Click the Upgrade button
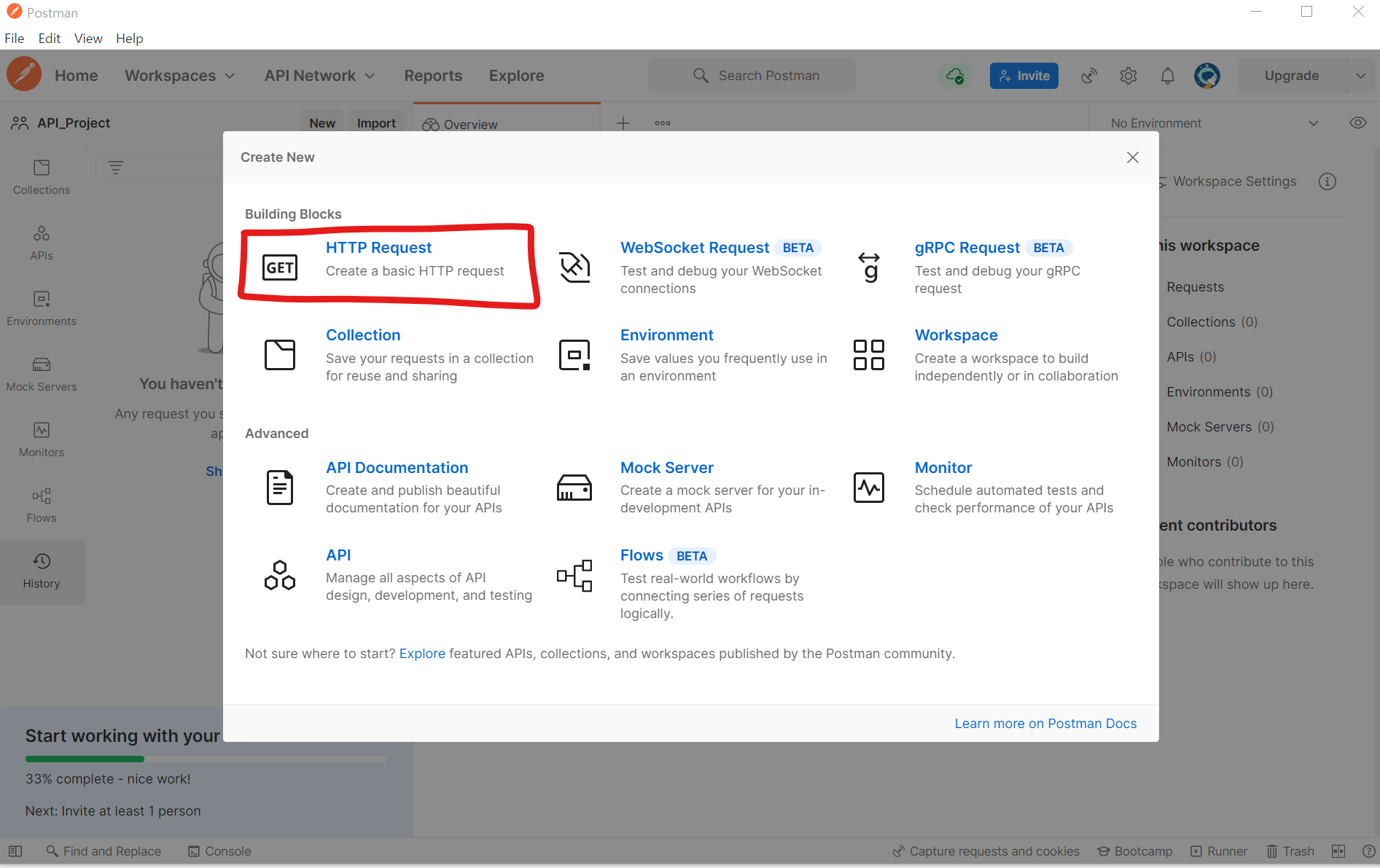The image size is (1380, 868). click(x=1291, y=76)
